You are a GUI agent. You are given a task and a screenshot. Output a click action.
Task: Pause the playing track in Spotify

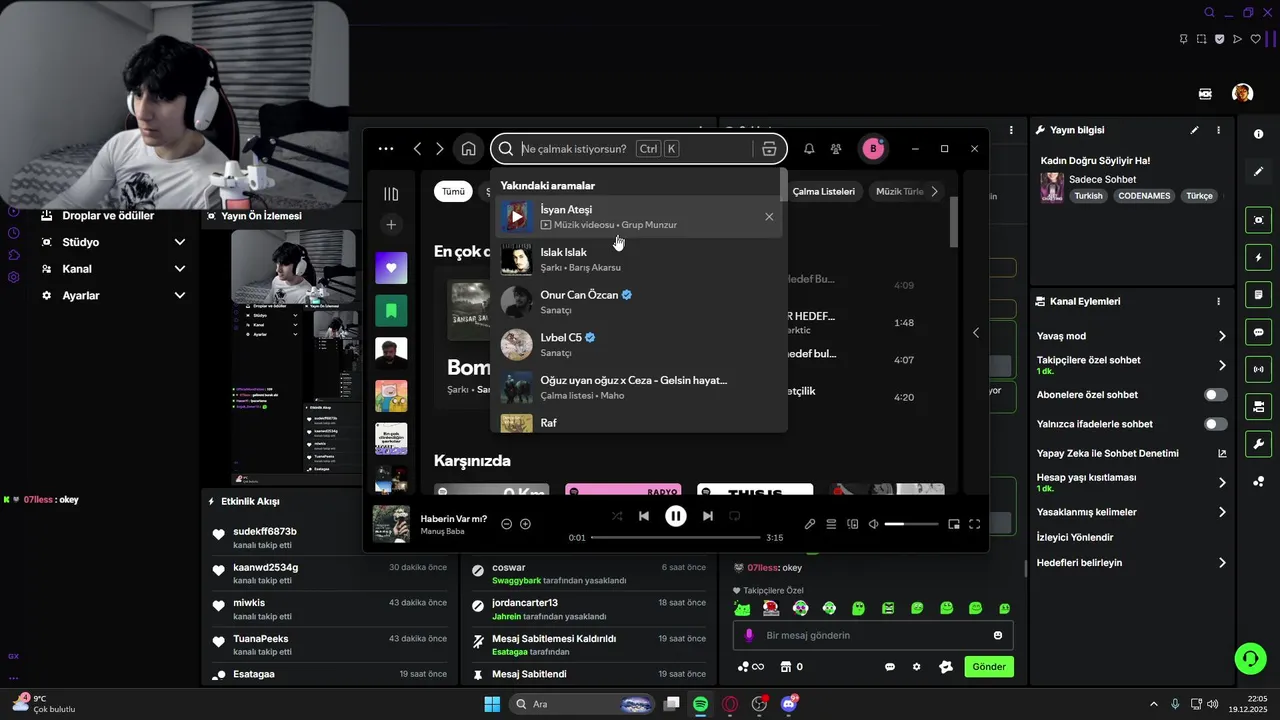click(x=676, y=516)
